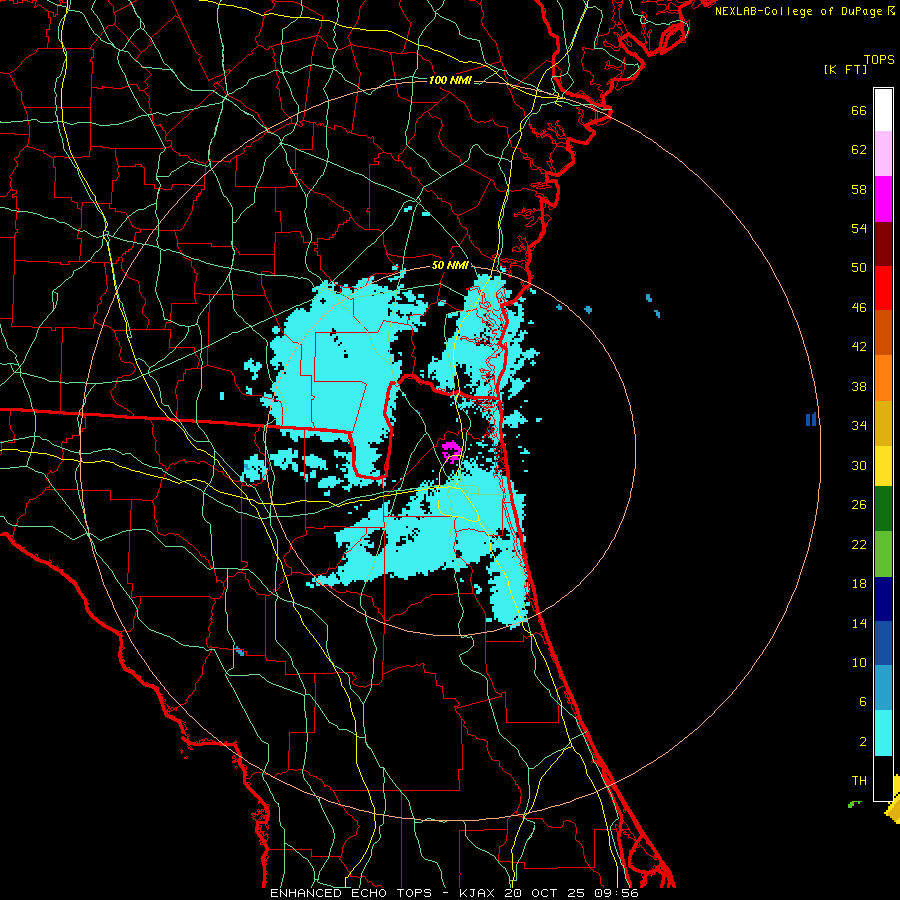Select the 10 legend value
The width and height of the screenshot is (900, 900).
(859, 663)
